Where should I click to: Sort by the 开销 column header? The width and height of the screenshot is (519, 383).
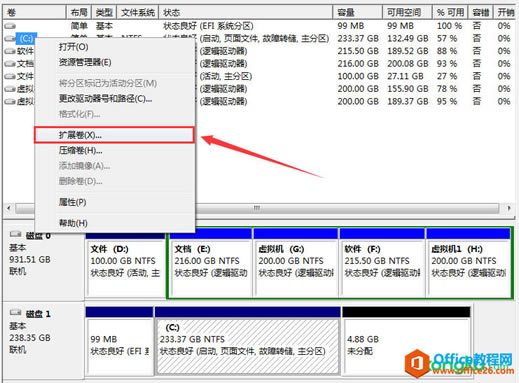click(x=506, y=13)
